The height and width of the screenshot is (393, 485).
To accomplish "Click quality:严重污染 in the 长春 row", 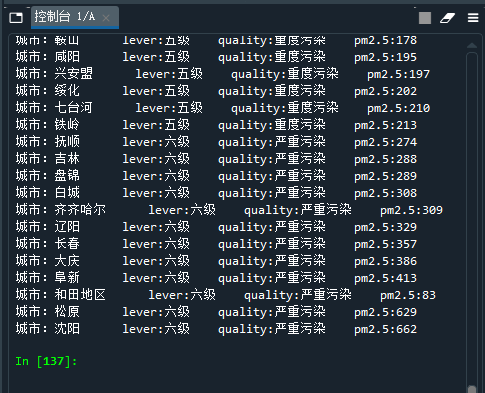I will 272,244.
